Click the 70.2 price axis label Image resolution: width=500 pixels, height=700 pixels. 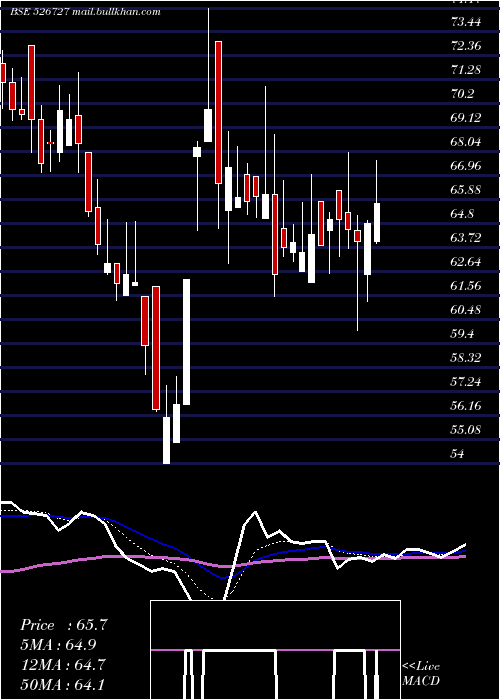[x=463, y=94]
